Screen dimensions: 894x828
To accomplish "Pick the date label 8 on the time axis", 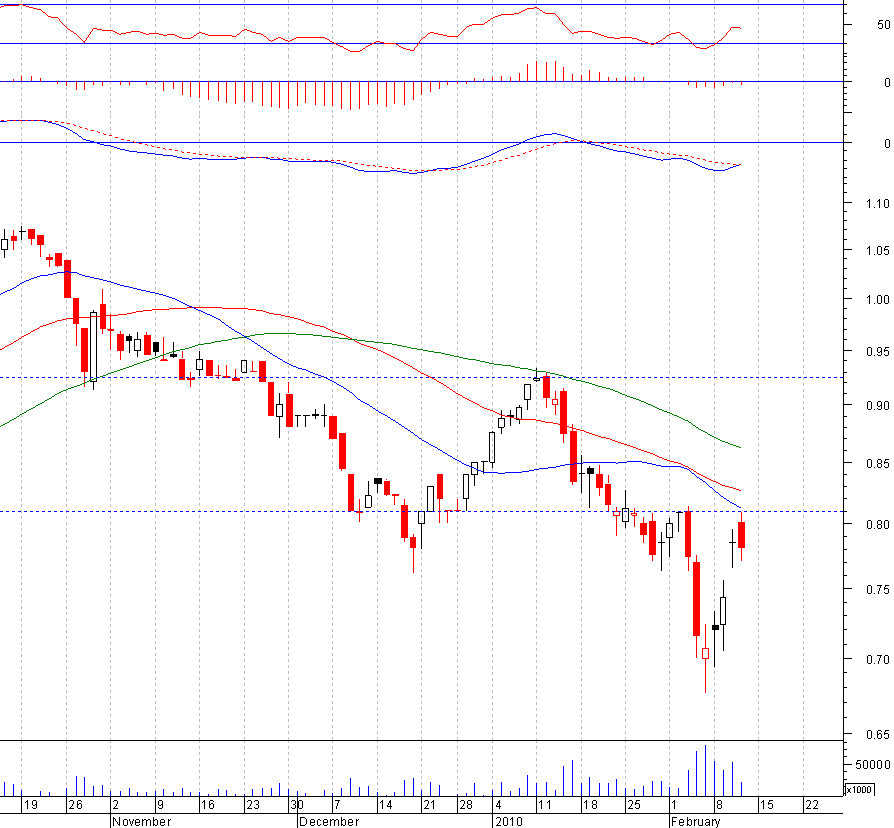I will click(x=720, y=805).
